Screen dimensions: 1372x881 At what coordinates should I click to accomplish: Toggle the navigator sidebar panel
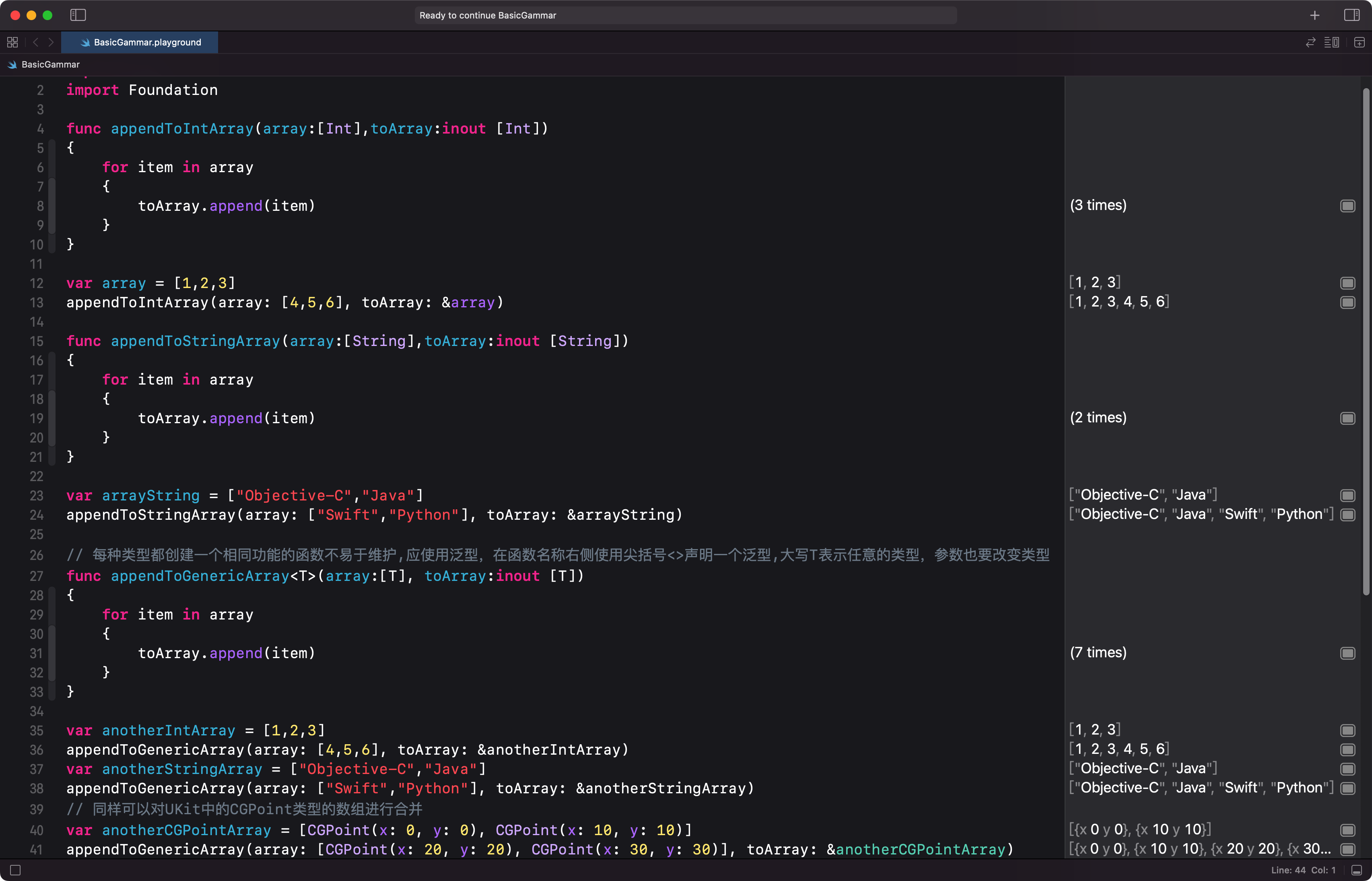tap(78, 15)
